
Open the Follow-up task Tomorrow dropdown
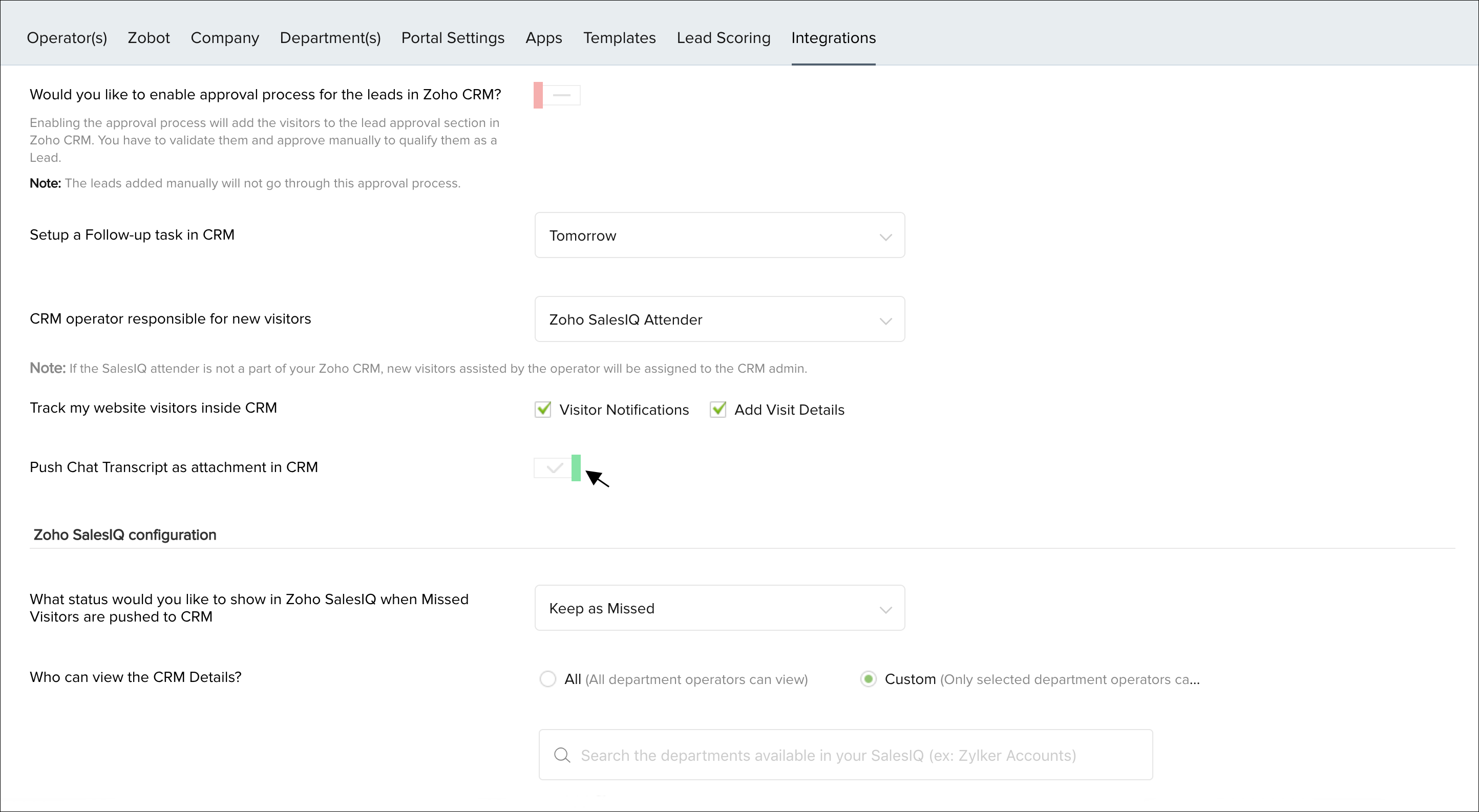tap(720, 236)
